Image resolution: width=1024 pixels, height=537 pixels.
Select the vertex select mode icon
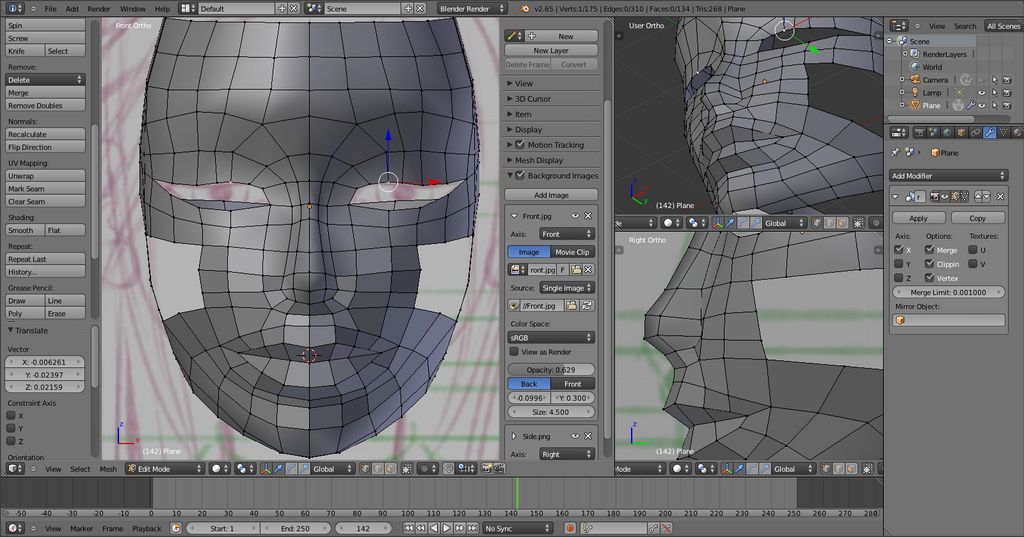[365, 468]
